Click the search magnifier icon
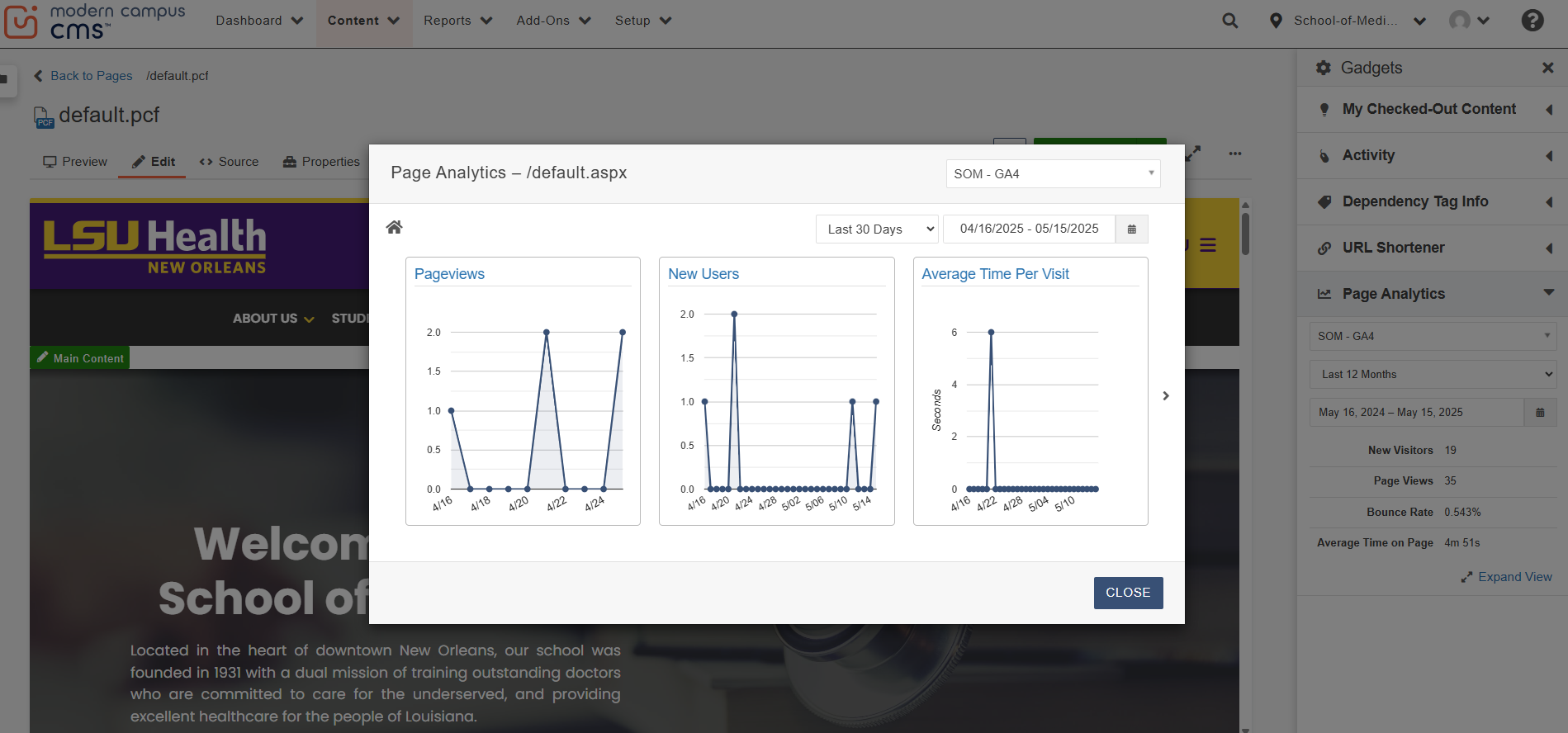This screenshot has width=1568, height=733. [1229, 21]
